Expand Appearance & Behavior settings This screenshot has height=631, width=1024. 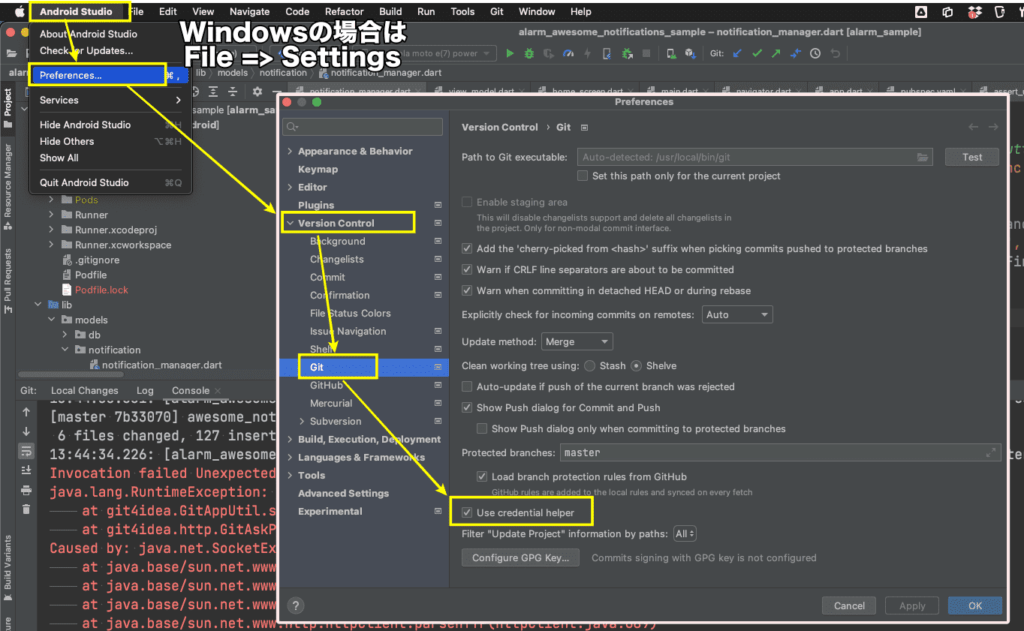coord(290,151)
